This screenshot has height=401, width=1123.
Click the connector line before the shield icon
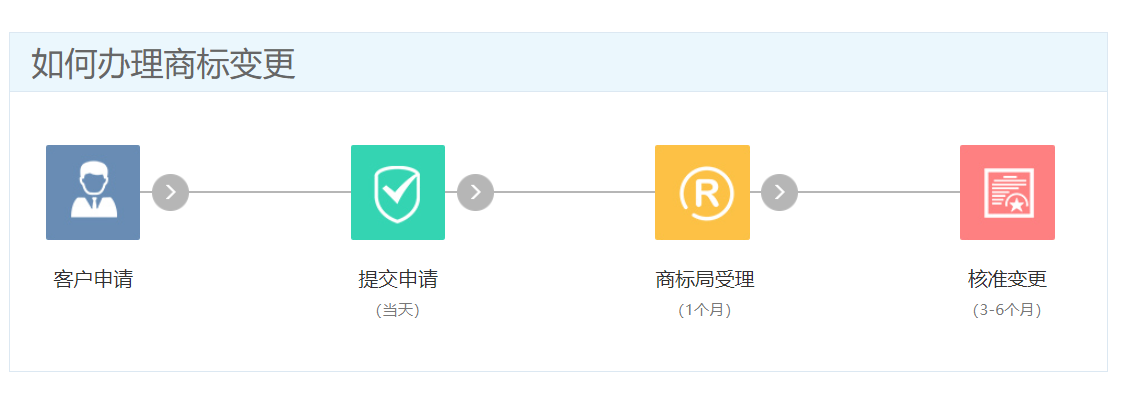[x=270, y=192]
